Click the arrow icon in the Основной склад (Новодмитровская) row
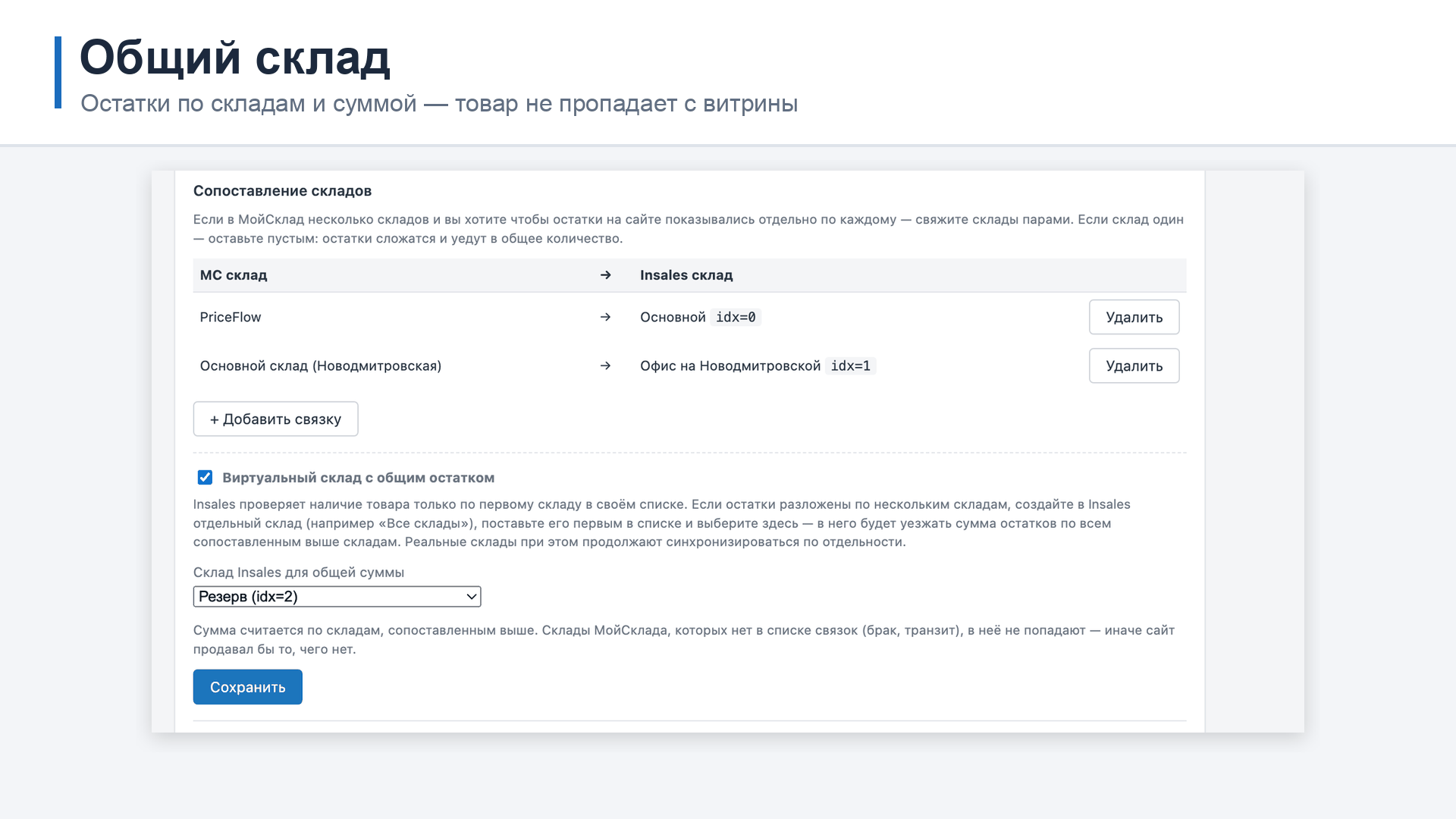This screenshot has width=1456, height=819. [605, 366]
